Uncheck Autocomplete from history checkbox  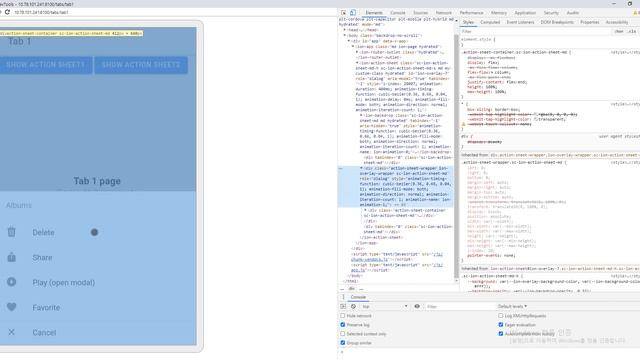point(501,333)
